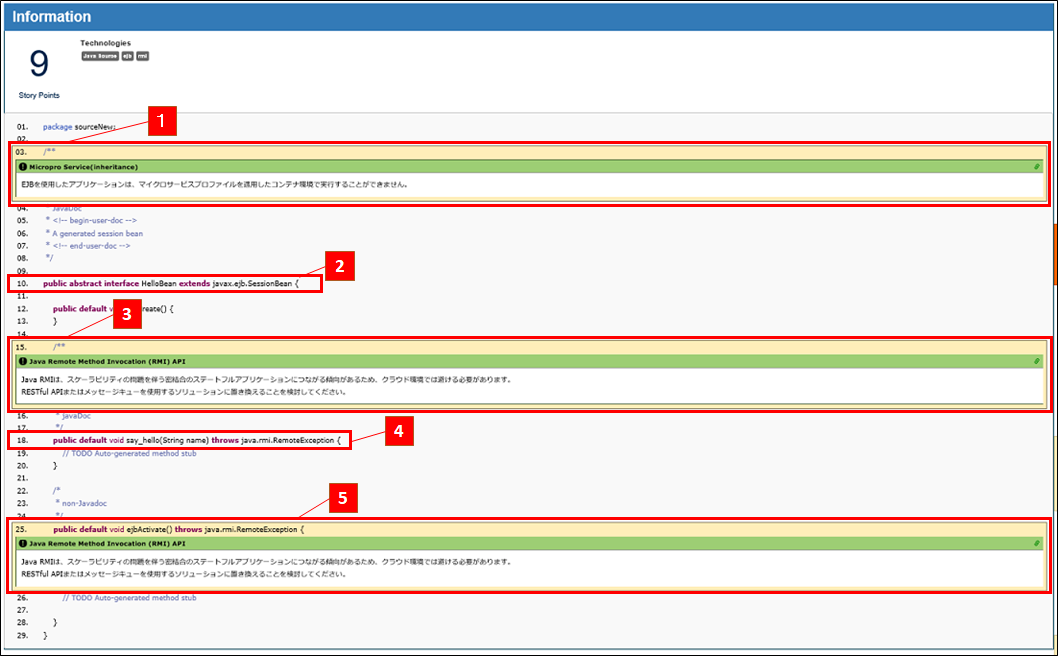
Task: Click the warning icon beside Micropro Service(inheritance)
Action: coord(23,167)
